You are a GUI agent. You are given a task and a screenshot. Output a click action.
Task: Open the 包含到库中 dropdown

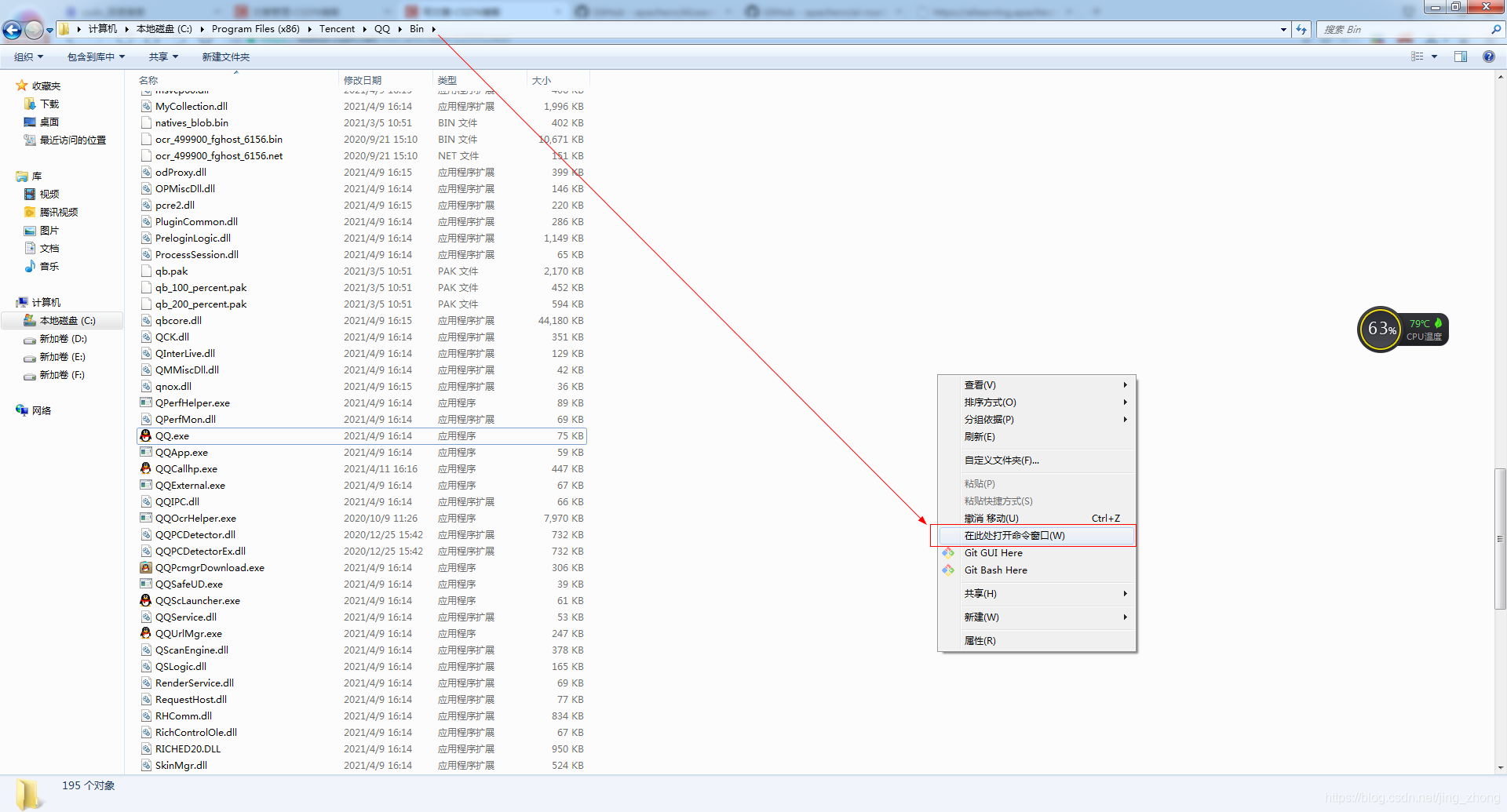(96, 56)
